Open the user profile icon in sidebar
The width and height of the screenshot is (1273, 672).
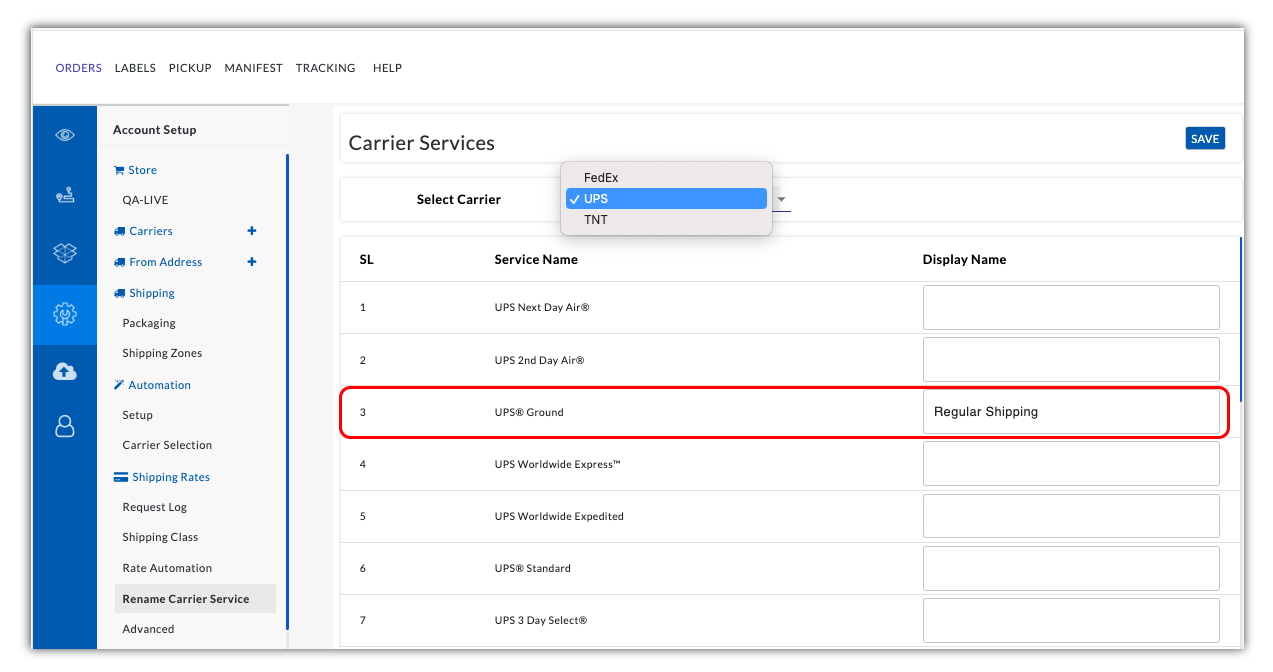tap(65, 427)
